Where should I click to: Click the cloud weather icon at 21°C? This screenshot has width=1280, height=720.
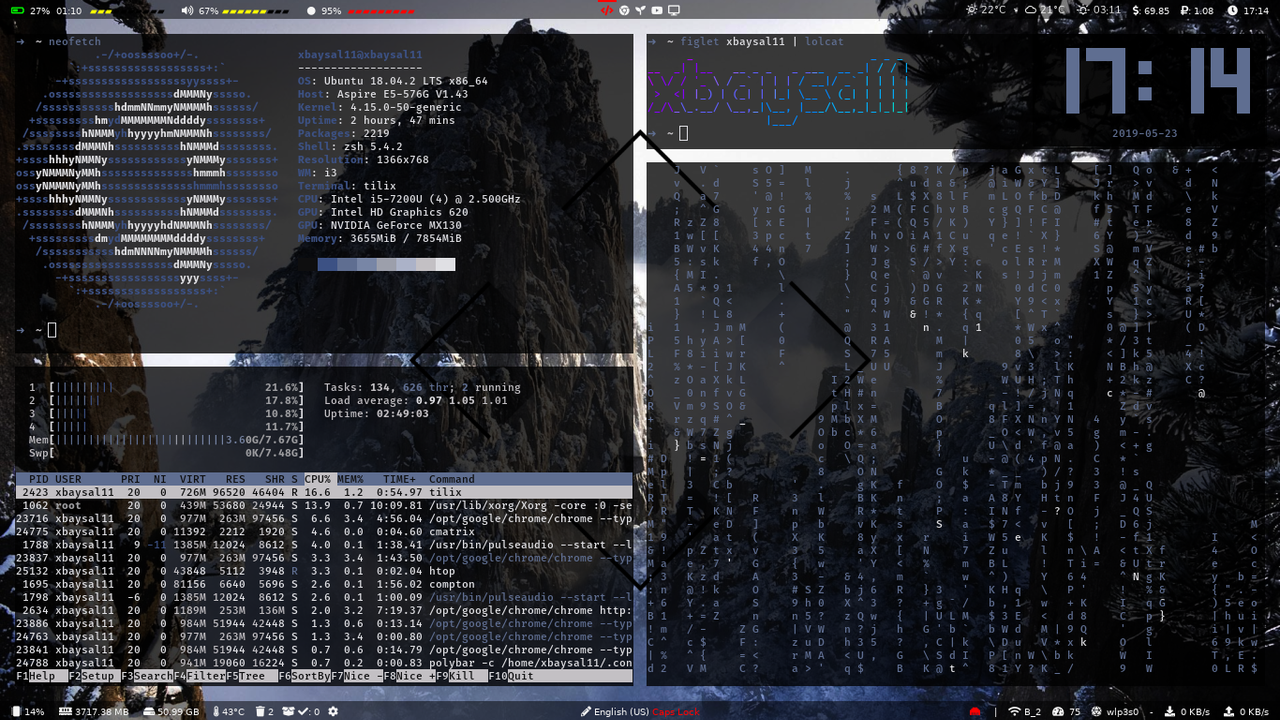tap(1031, 10)
